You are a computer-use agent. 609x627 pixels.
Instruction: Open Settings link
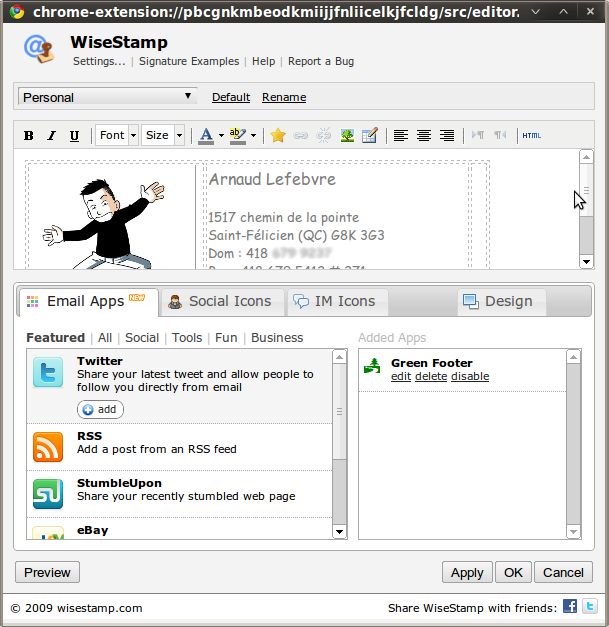click(x=99, y=61)
